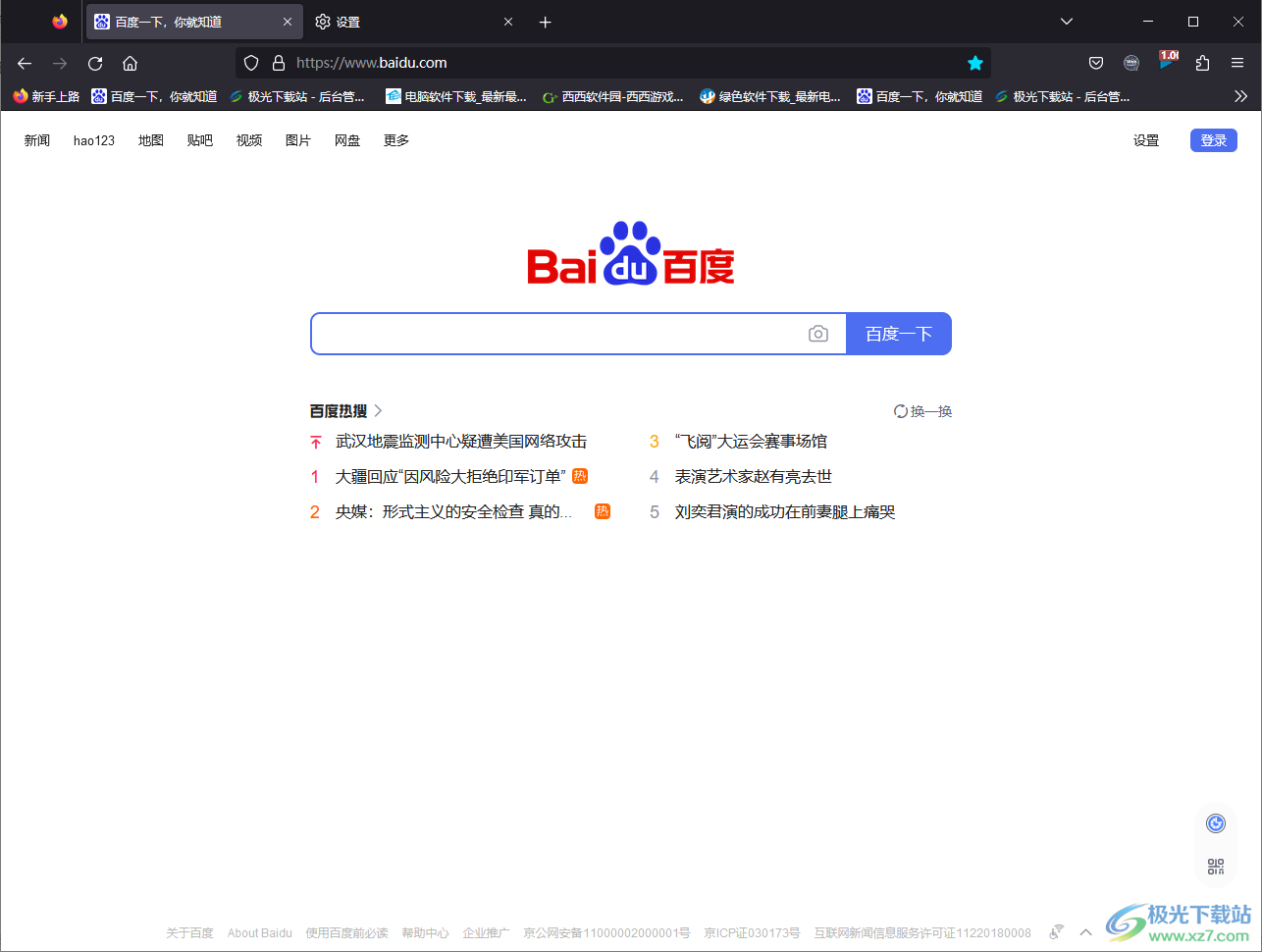Screen dimensions: 1262x952
Task: Click the tracking protection shield icon
Action: coord(251,63)
